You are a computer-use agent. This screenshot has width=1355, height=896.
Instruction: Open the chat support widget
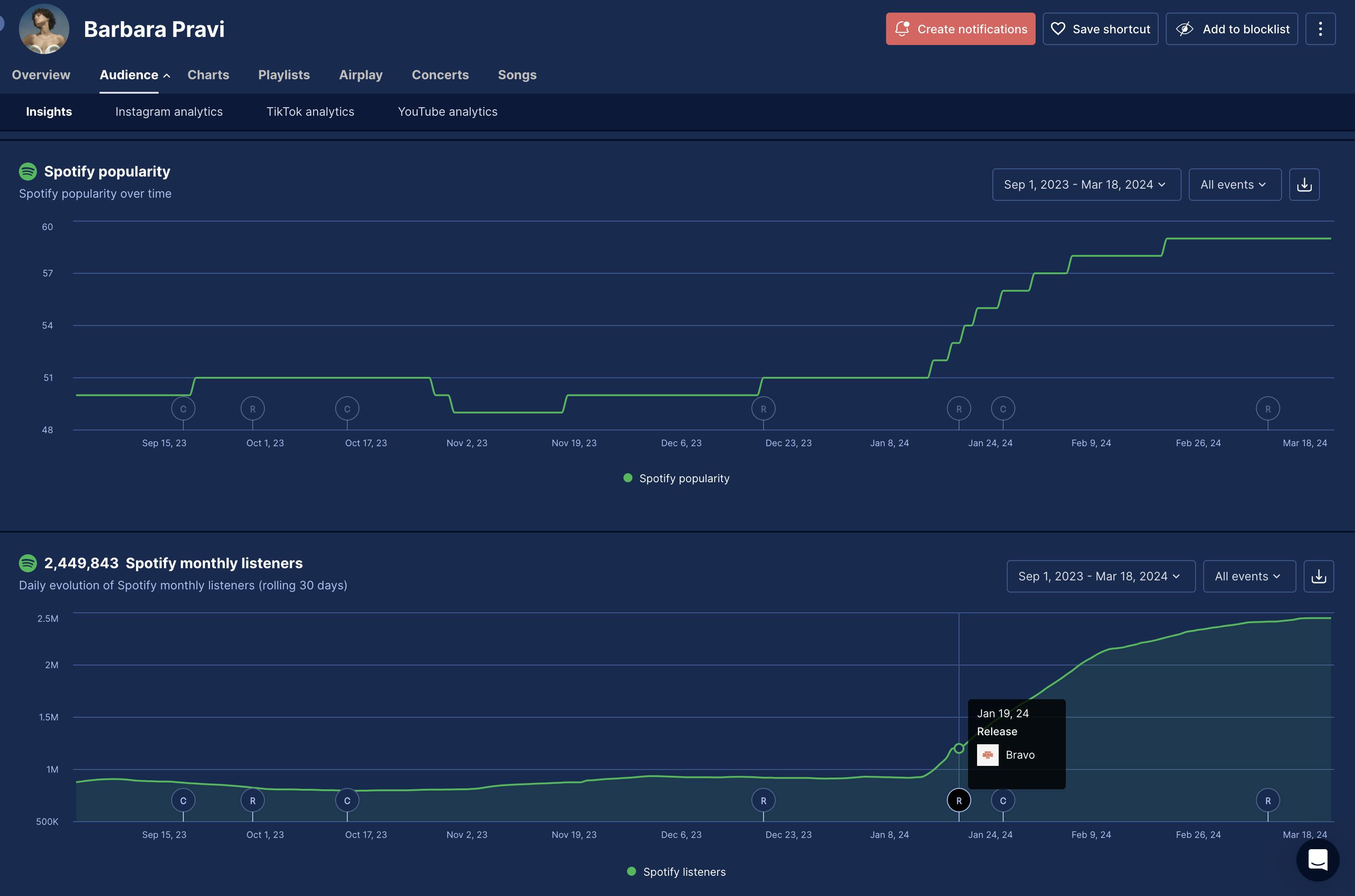[1317, 860]
